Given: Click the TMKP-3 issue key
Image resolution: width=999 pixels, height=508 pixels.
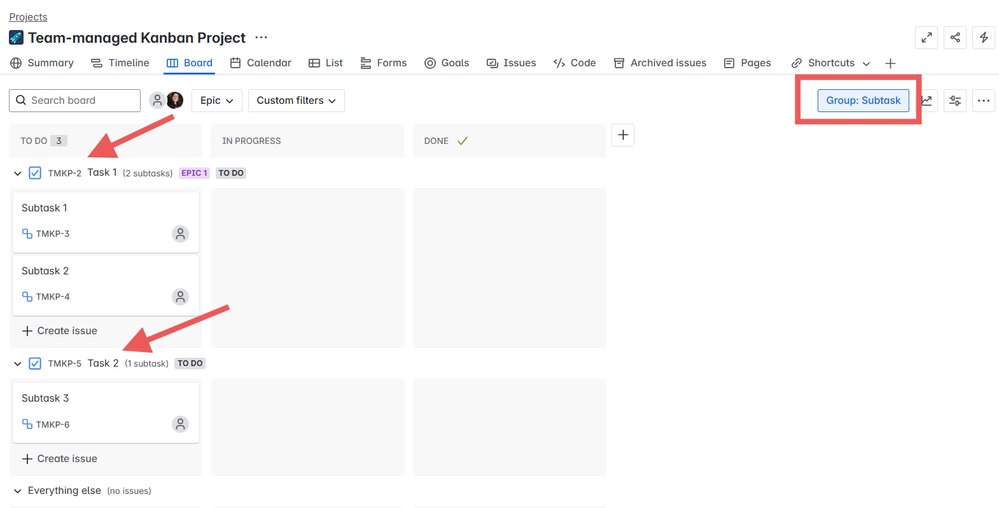Looking at the screenshot, I should pos(52,234).
